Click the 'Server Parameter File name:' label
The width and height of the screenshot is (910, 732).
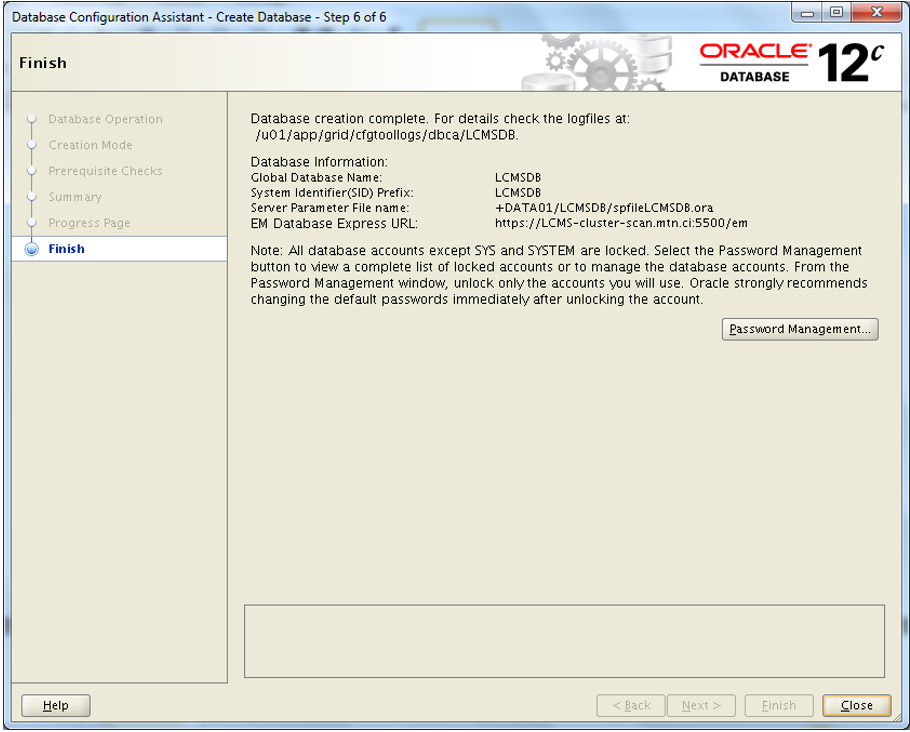click(x=330, y=208)
